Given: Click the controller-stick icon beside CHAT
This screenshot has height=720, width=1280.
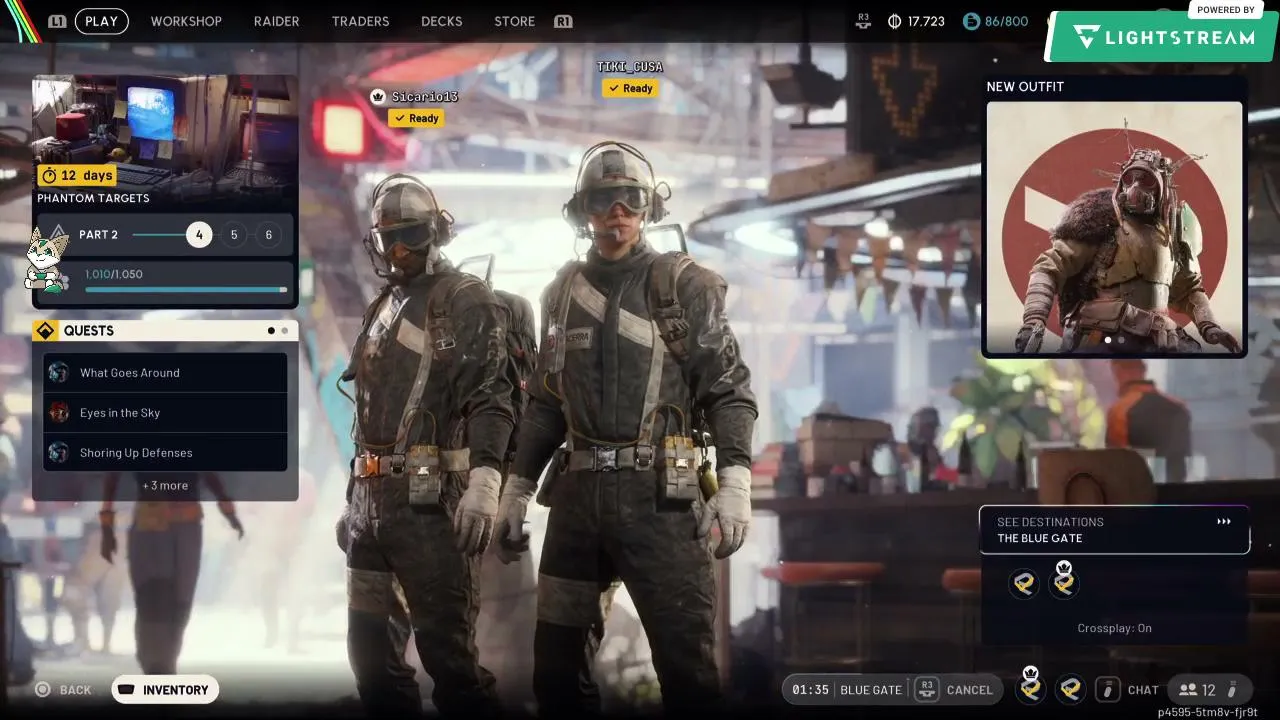Looking at the screenshot, I should [1107, 689].
